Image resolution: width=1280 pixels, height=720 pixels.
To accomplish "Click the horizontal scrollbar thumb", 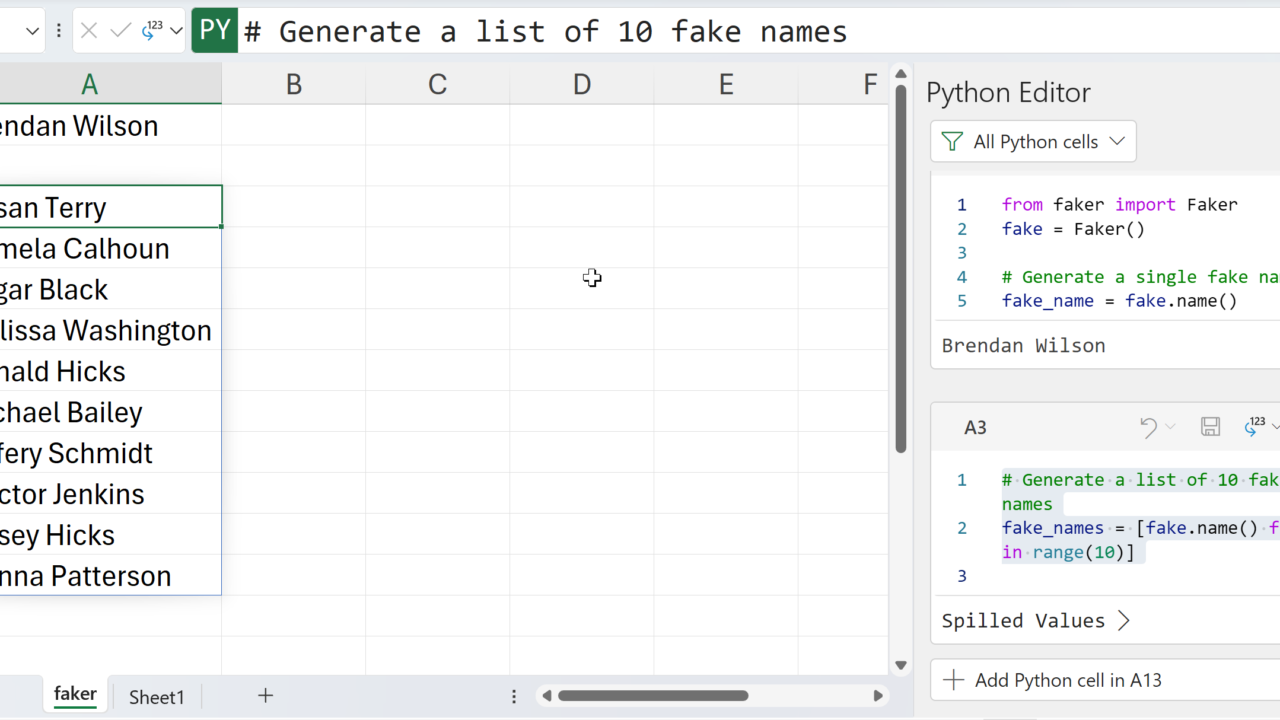I will [x=652, y=696].
